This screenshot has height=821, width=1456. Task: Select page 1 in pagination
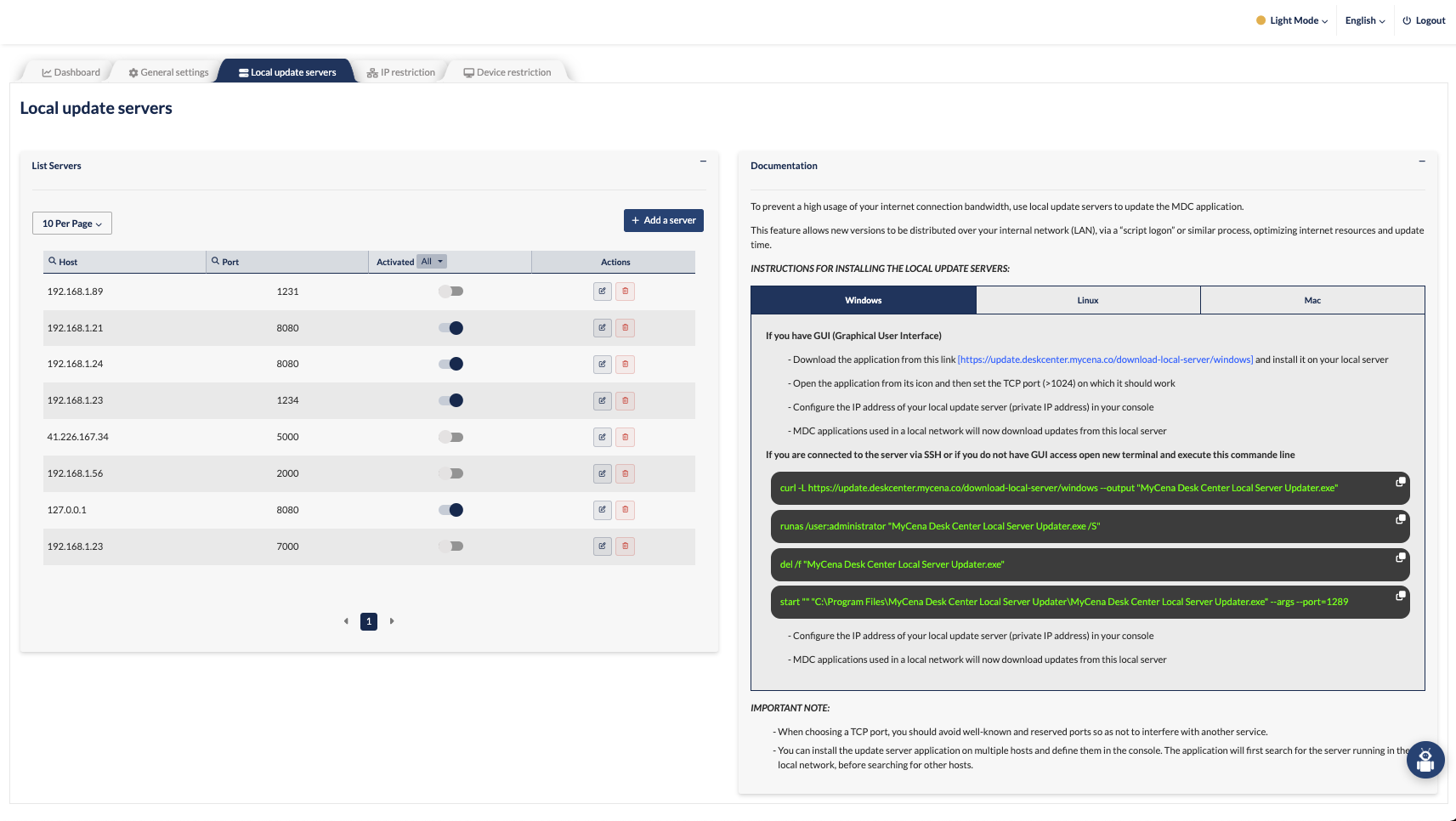click(x=369, y=621)
